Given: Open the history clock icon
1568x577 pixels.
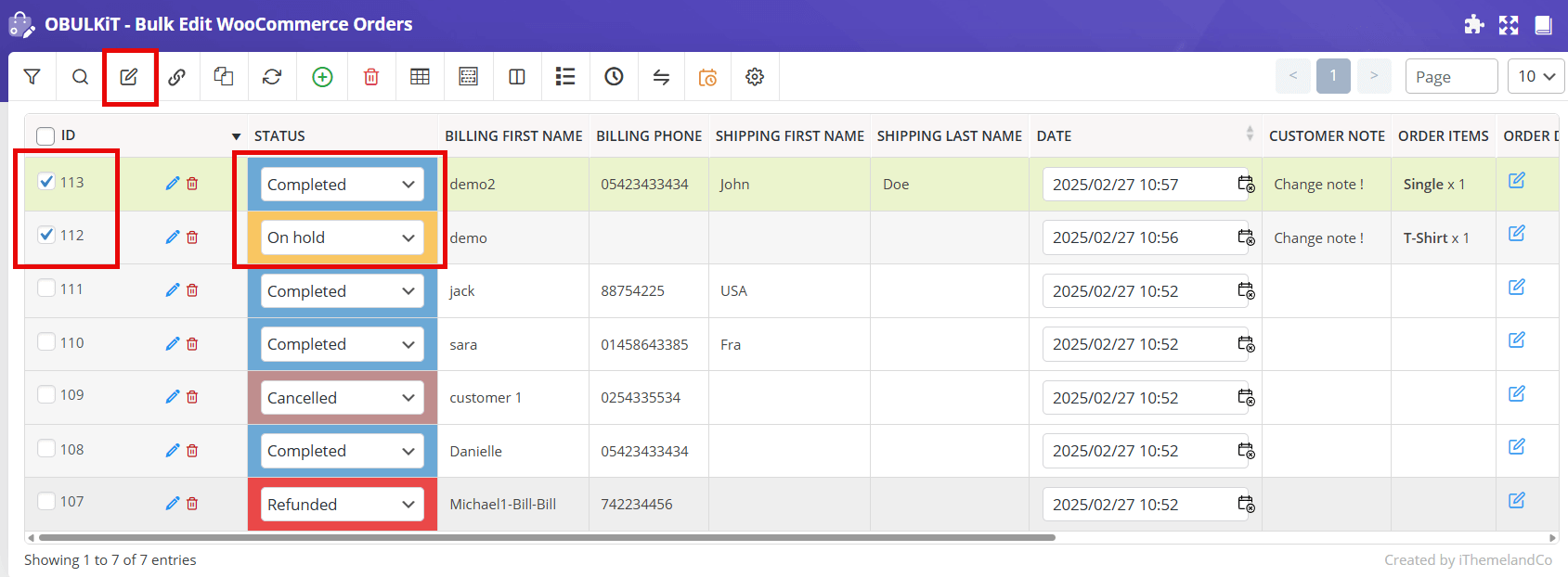Looking at the screenshot, I should 614,77.
